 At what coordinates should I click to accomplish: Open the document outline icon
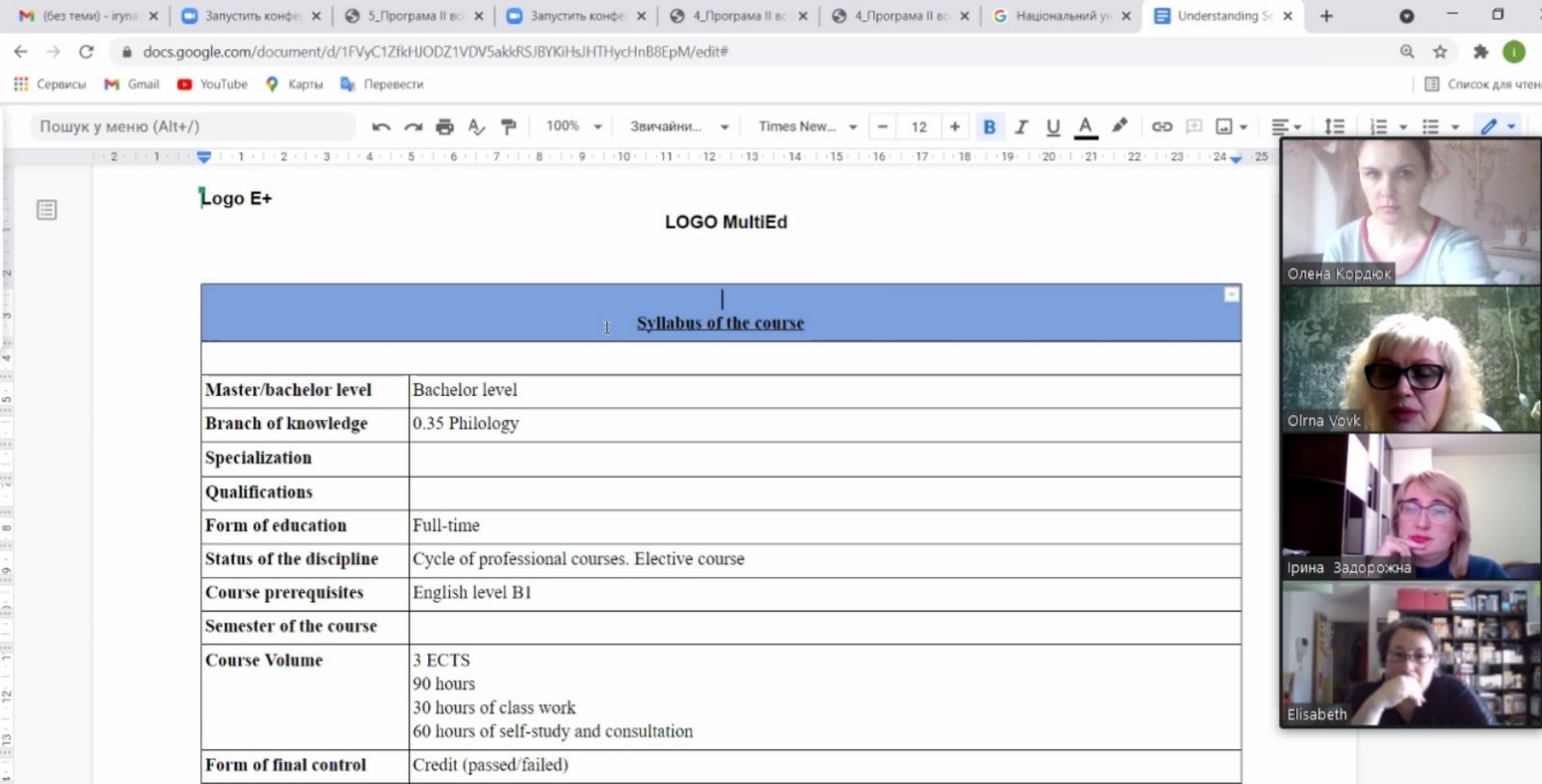[x=46, y=210]
